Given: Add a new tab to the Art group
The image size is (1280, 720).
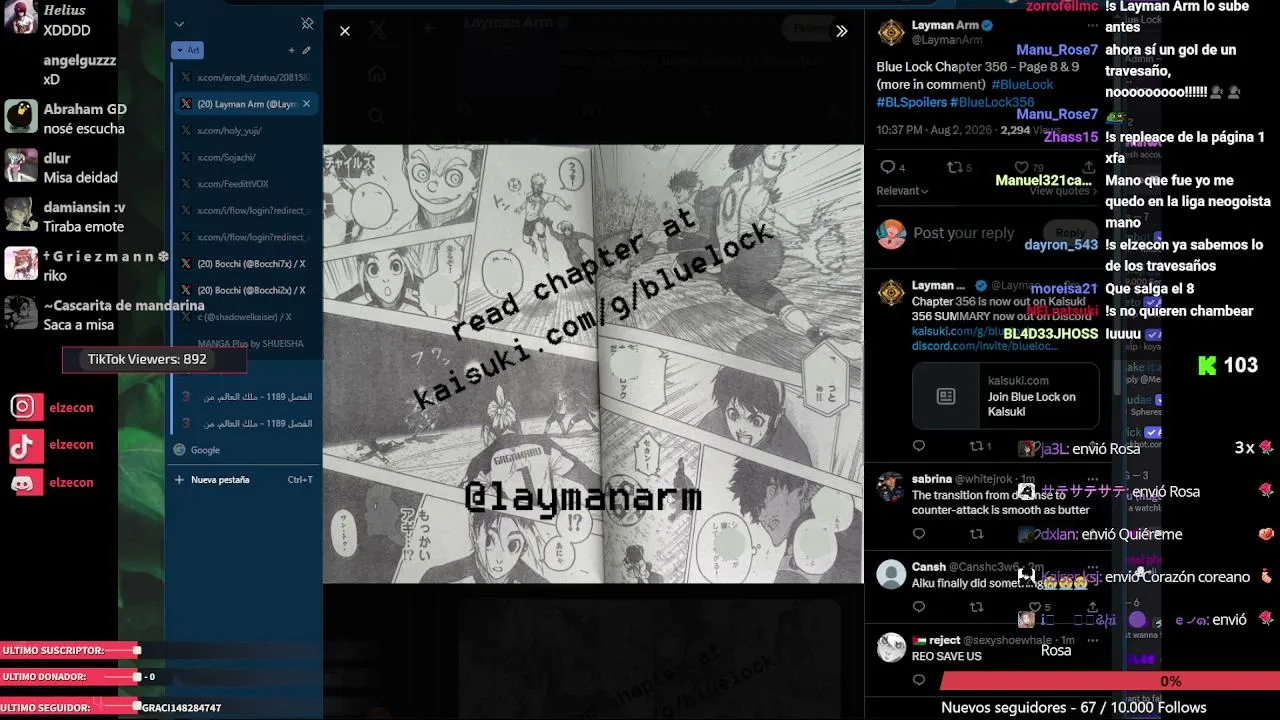Looking at the screenshot, I should 292,50.
